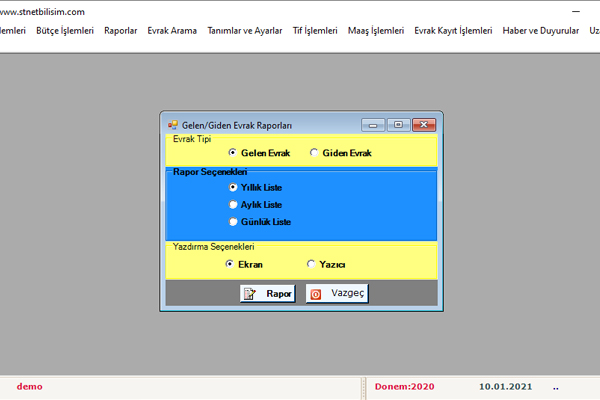Image resolution: width=600 pixels, height=400 pixels.
Task: Open the Evrak Arama menu
Action: click(172, 31)
